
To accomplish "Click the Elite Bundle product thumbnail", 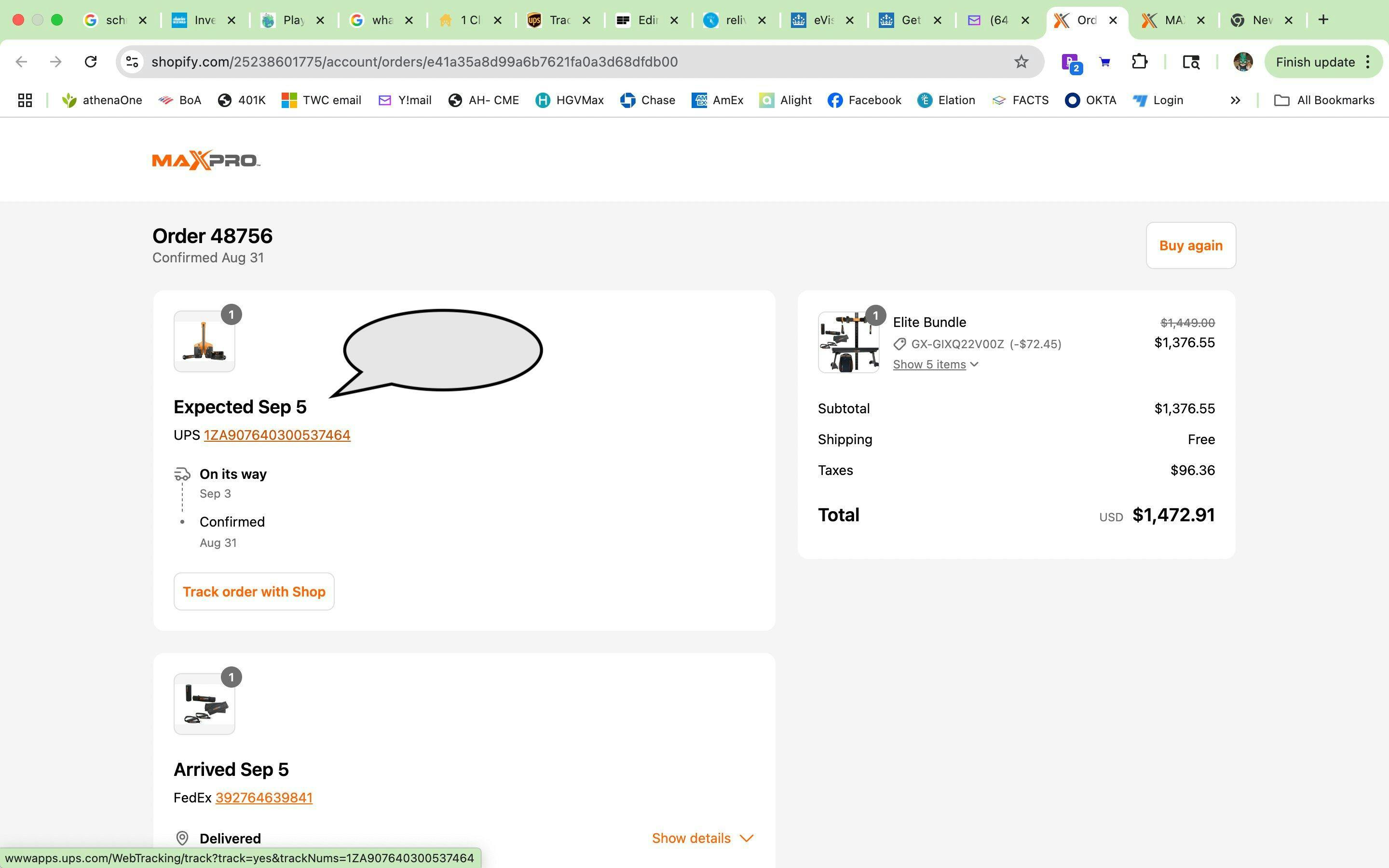I will point(848,342).
